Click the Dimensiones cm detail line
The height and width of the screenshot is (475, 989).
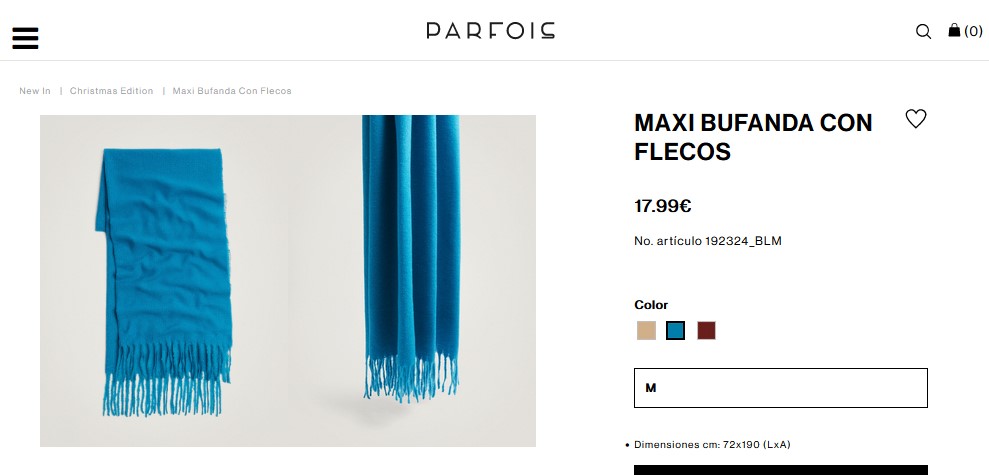[712, 445]
